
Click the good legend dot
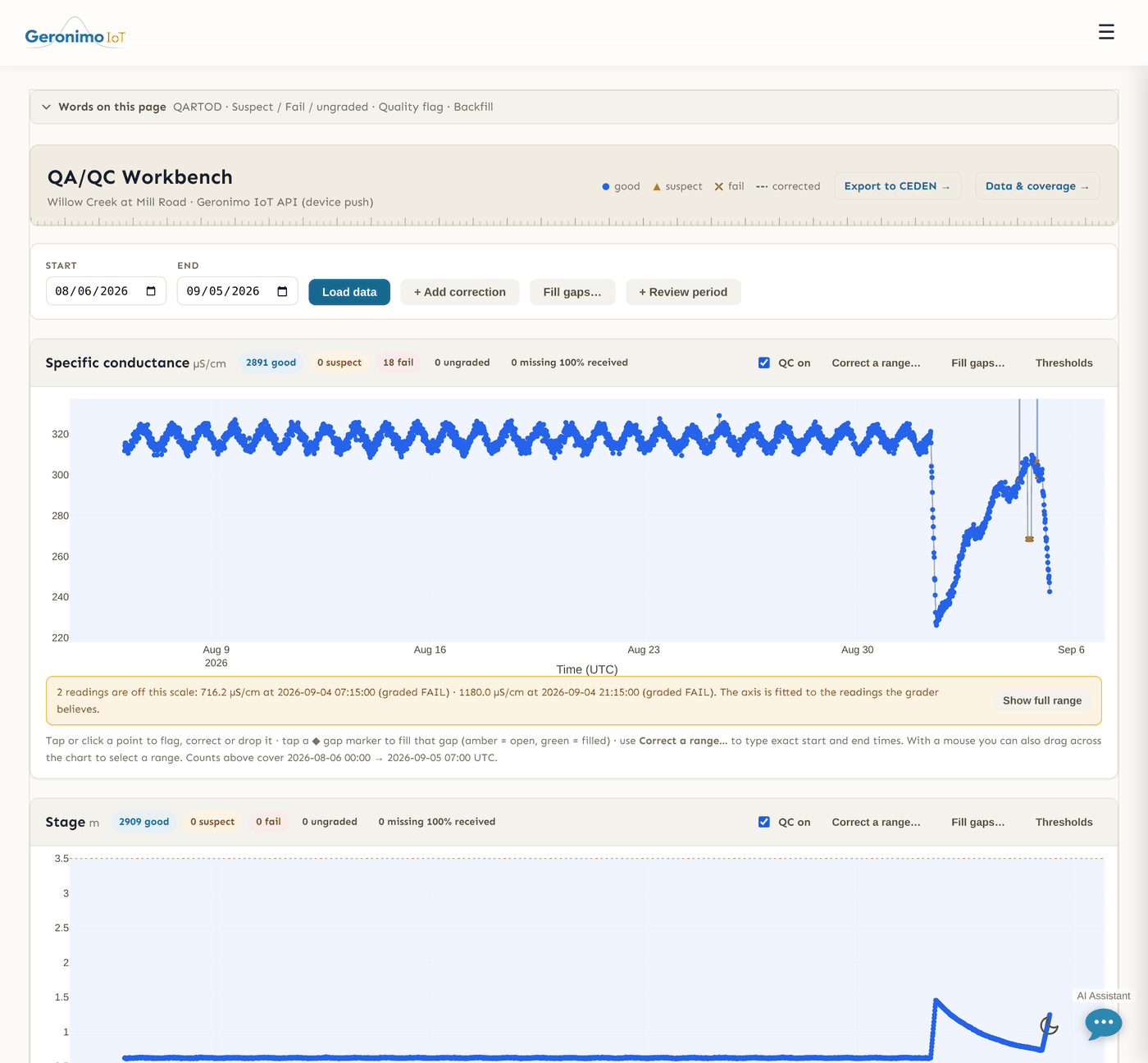coord(606,187)
